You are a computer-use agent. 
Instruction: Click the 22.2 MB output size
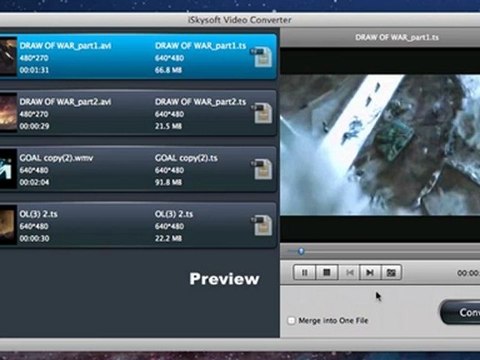[x=168, y=238]
